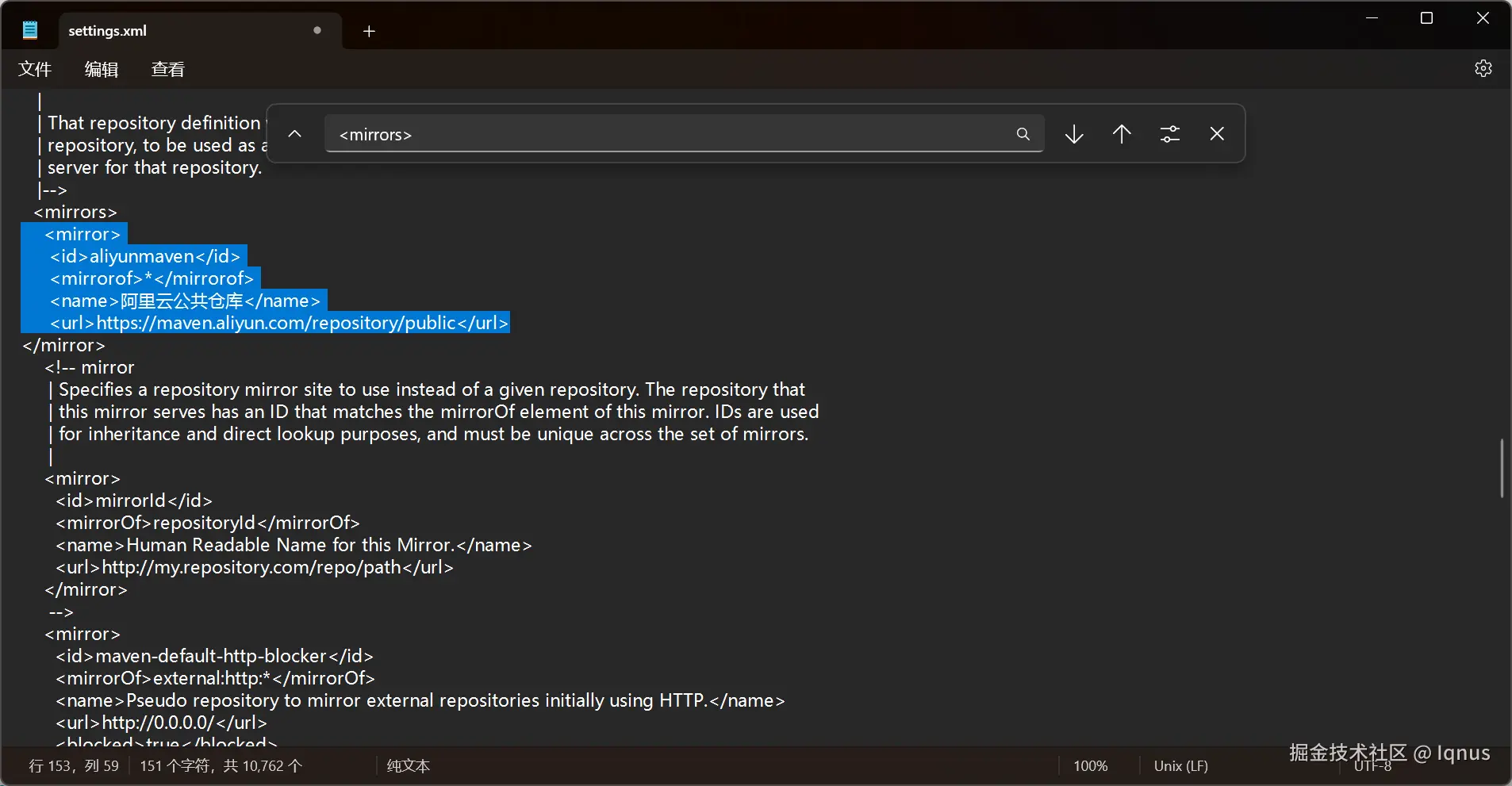Click the maven-default-http-blocker id line
This screenshot has width=1512, height=786.
pos(214,656)
